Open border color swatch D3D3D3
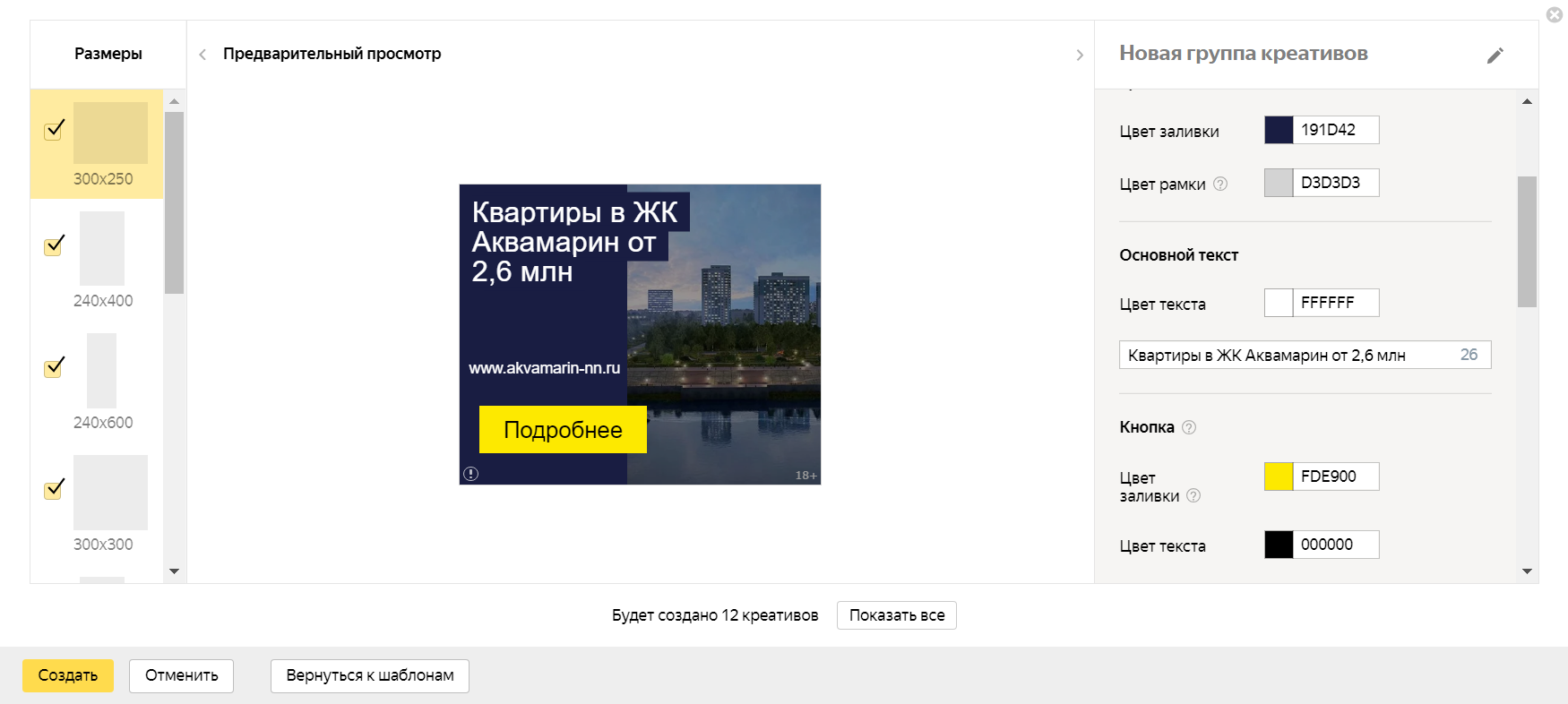Screen dimensions: 1568x704 click(x=1279, y=183)
